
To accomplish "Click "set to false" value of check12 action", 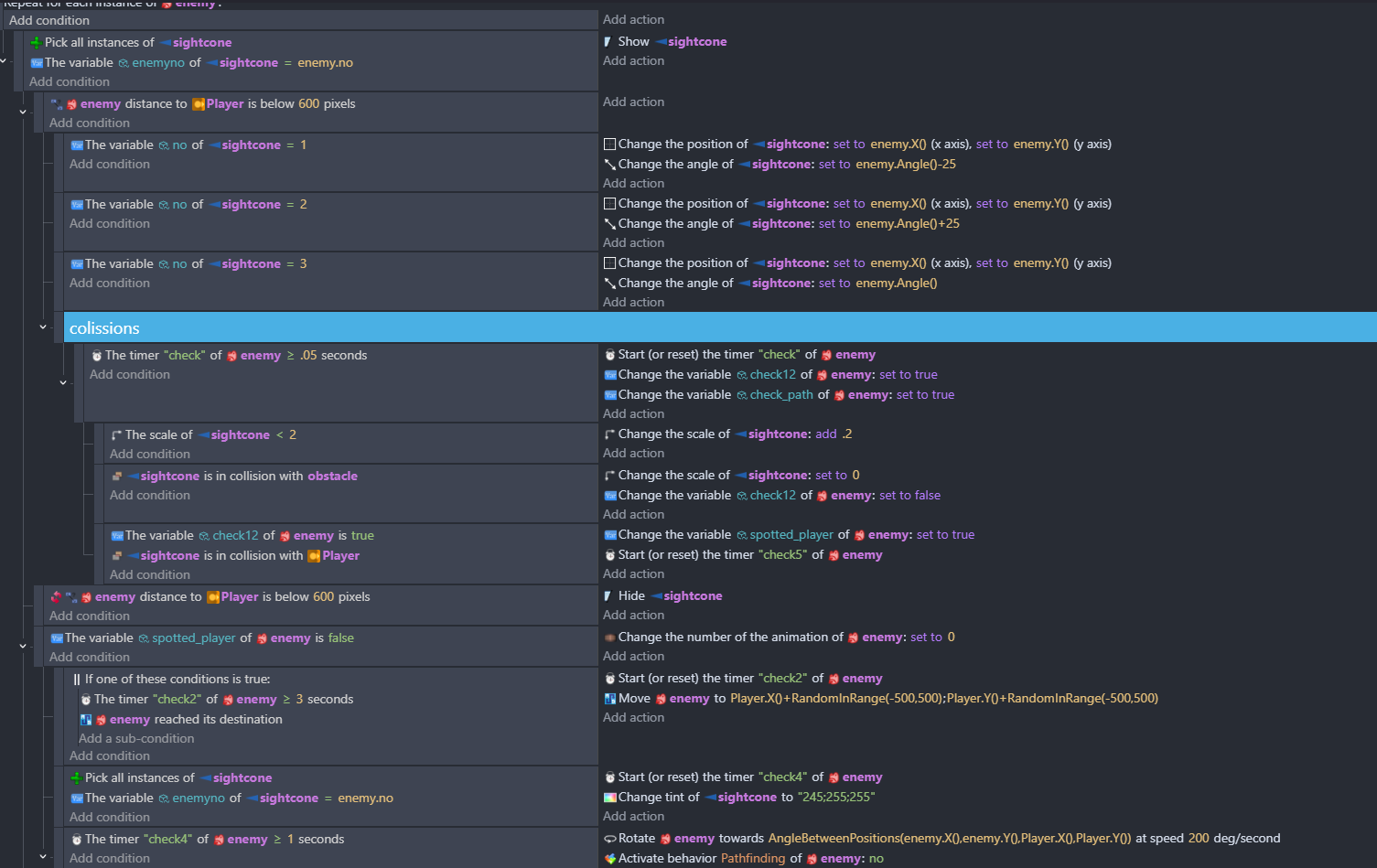I will pos(909,496).
